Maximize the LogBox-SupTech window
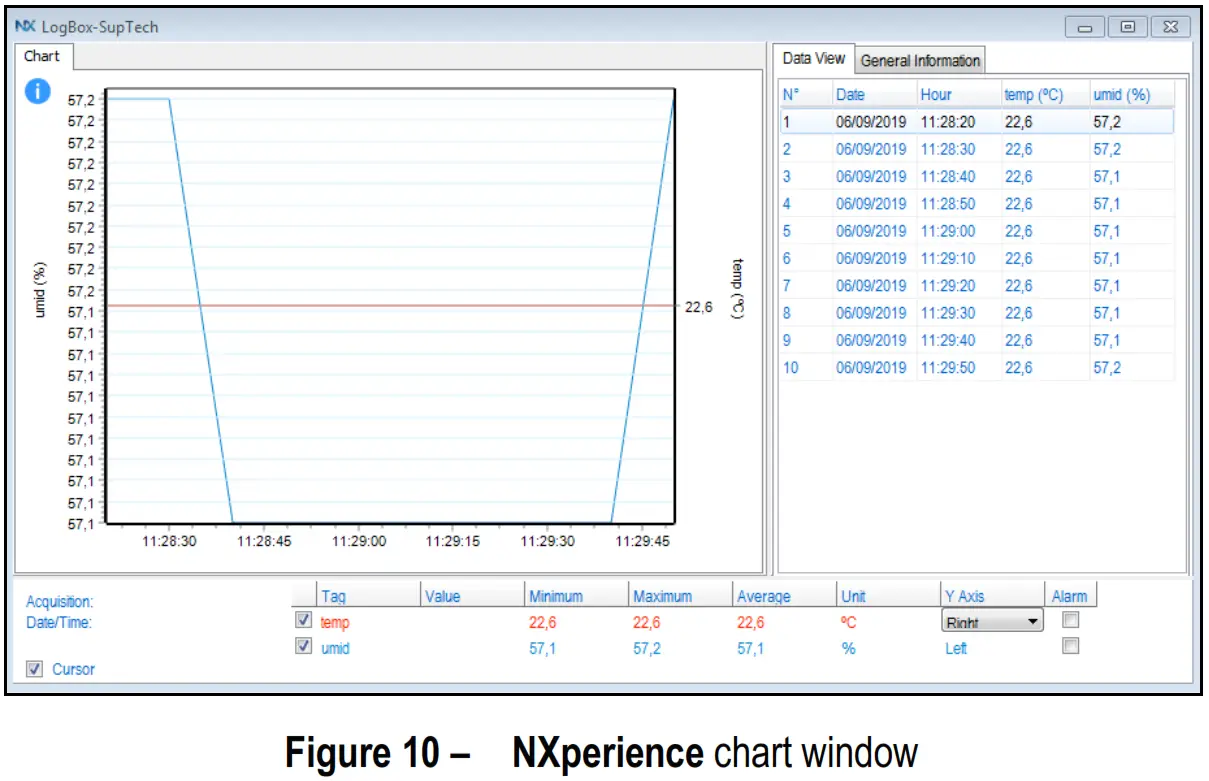Viewport: 1209px width, 781px height. pyautogui.click(x=1128, y=27)
